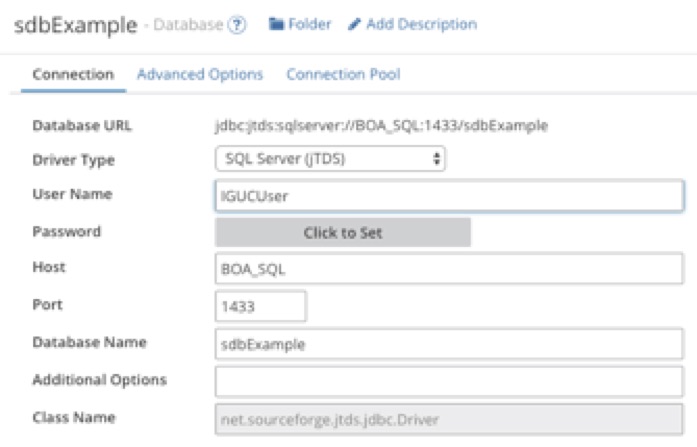The height and width of the screenshot is (447, 697).
Task: Click the pencil Add Description icon
Action: pyautogui.click(x=354, y=24)
